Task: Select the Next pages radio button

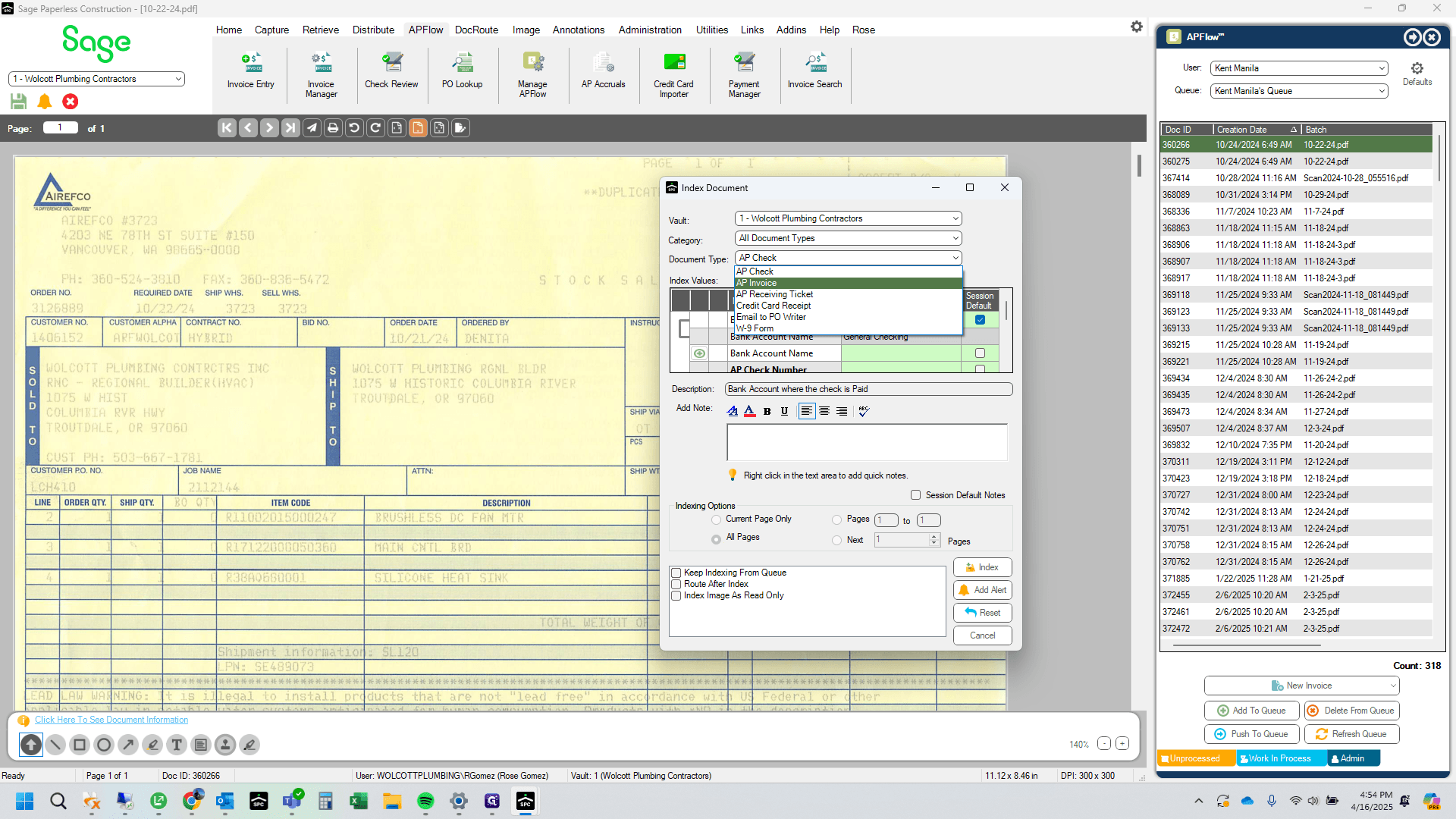Action: pyautogui.click(x=836, y=541)
